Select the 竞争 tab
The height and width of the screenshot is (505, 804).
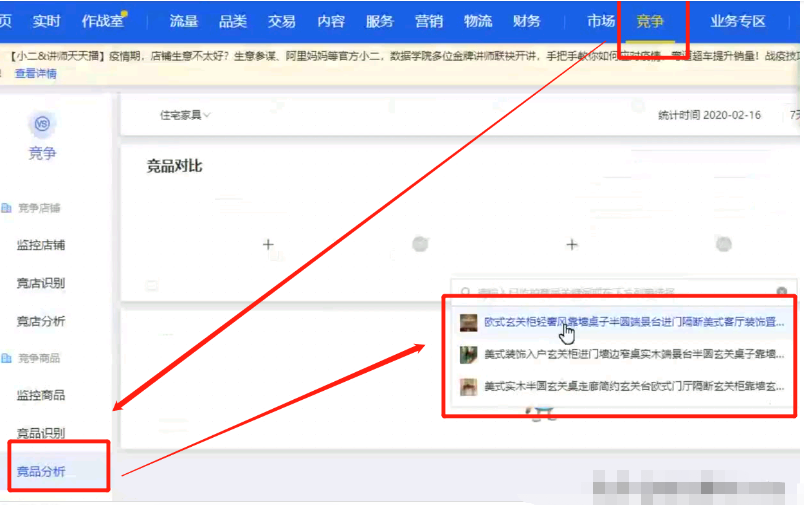pos(650,21)
